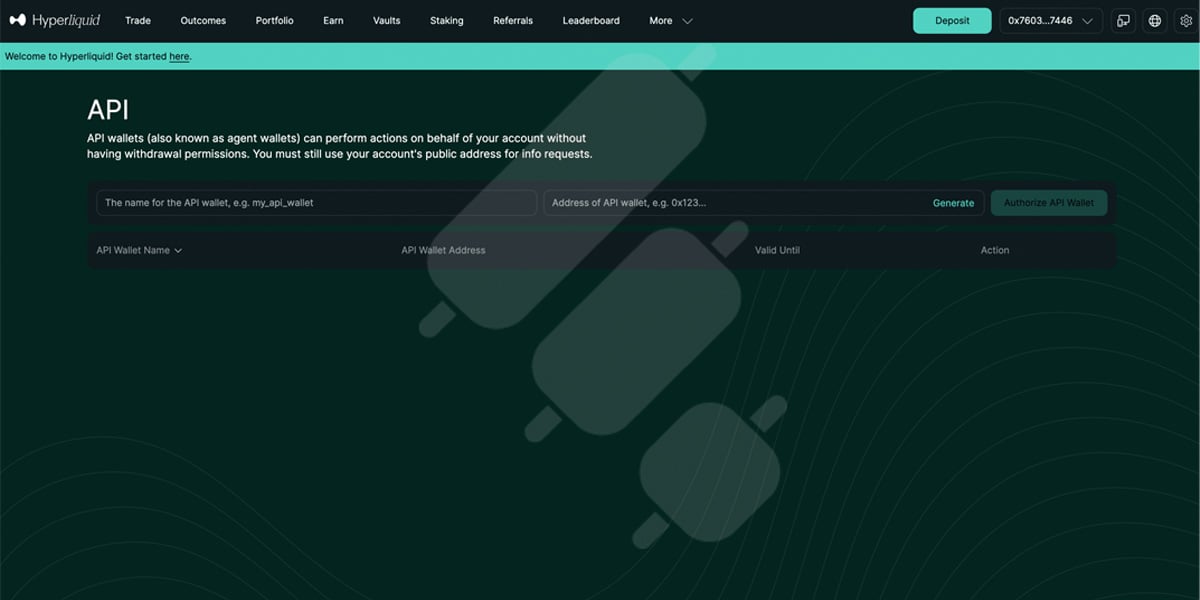Sort by API Wallet Name column
Image resolution: width=1200 pixels, height=600 pixels.
(x=139, y=250)
